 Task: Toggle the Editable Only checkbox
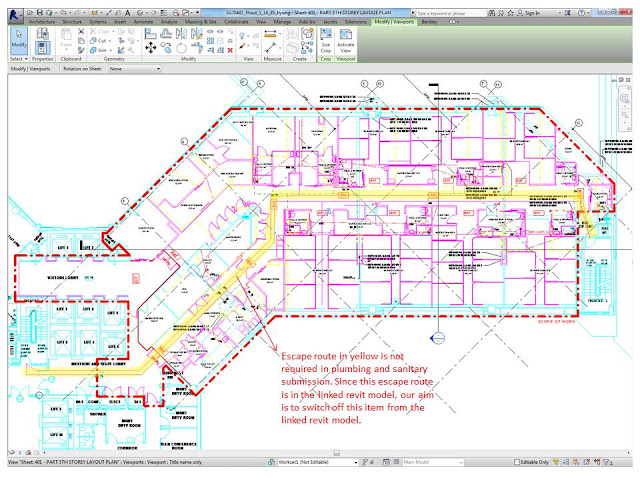(517, 462)
